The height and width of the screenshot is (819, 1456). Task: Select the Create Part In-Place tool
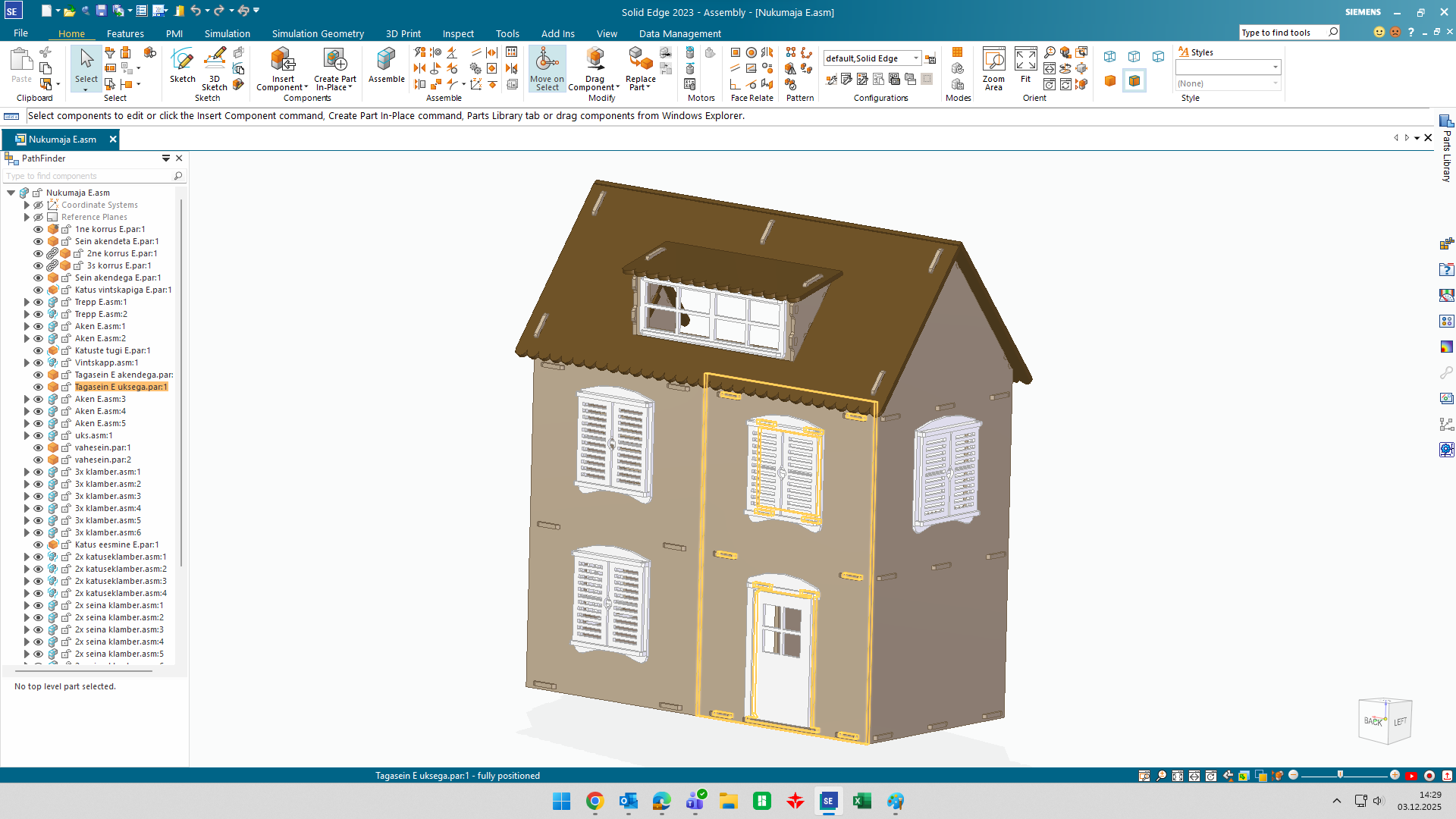(x=334, y=61)
